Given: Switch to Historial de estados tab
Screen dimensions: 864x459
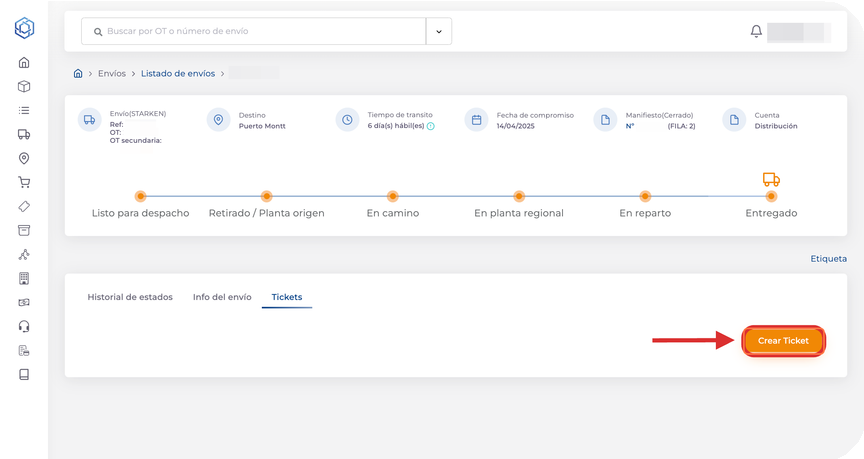Looking at the screenshot, I should point(130,297).
